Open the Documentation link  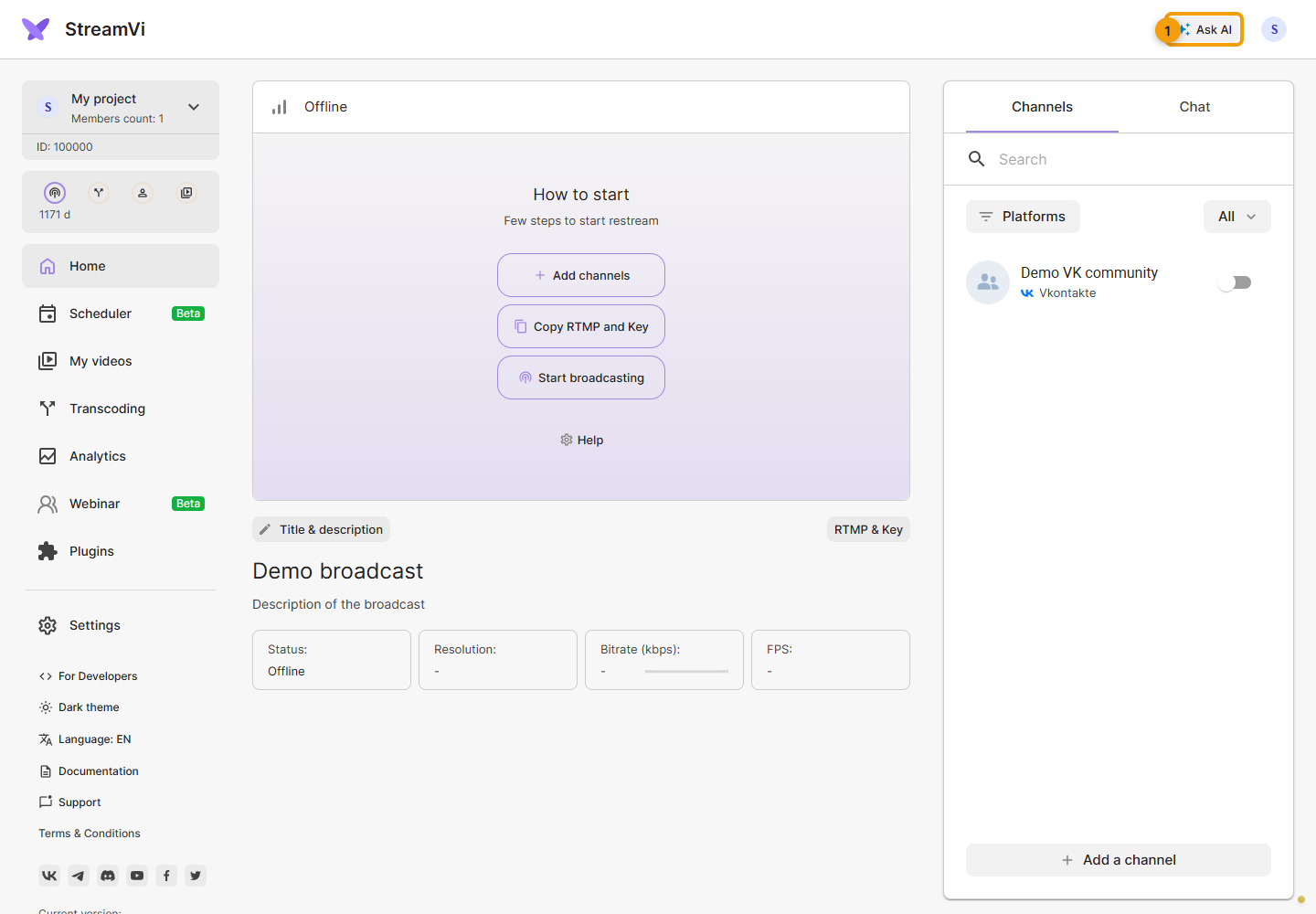click(89, 771)
